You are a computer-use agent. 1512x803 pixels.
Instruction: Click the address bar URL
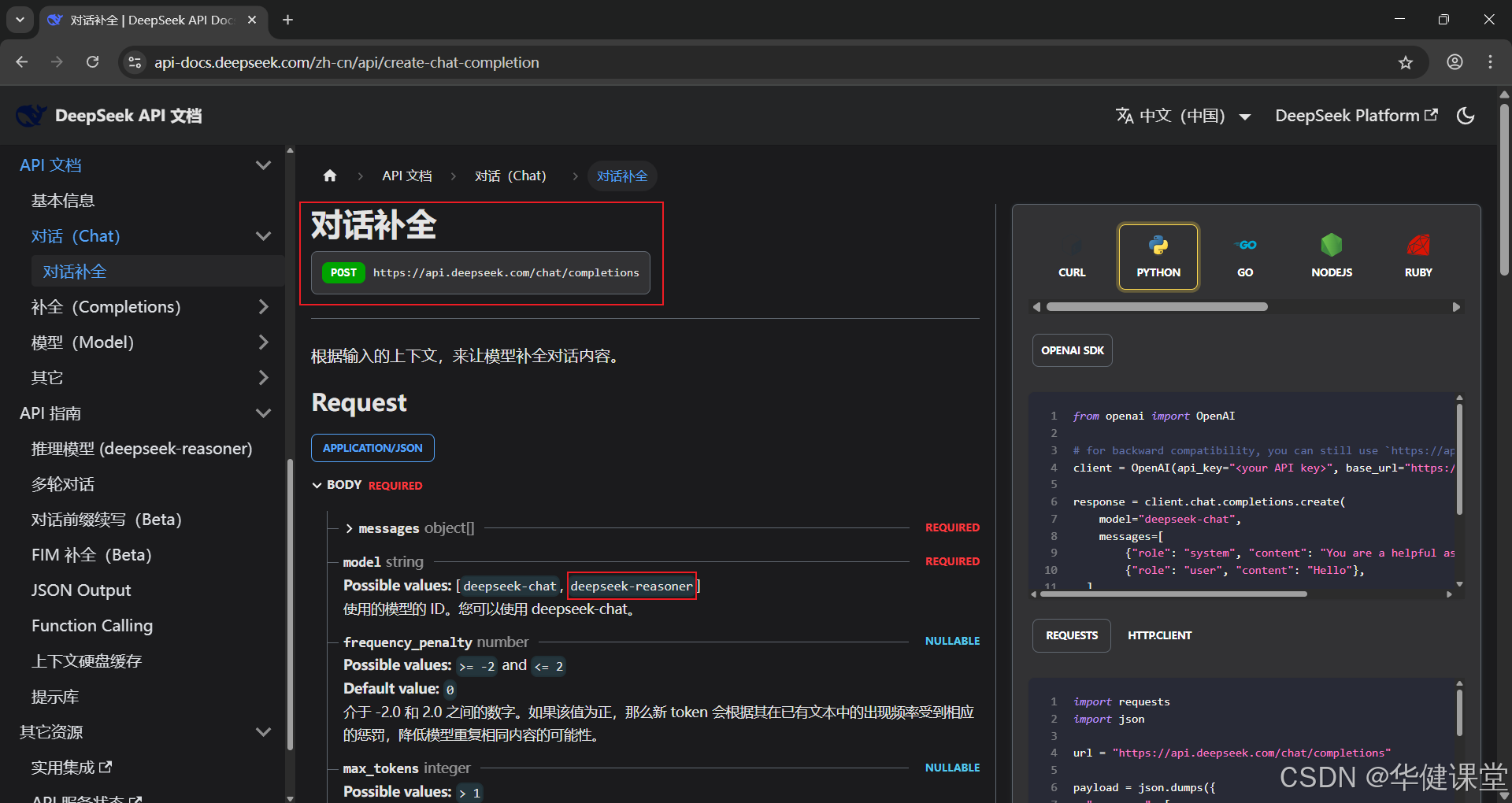[346, 62]
